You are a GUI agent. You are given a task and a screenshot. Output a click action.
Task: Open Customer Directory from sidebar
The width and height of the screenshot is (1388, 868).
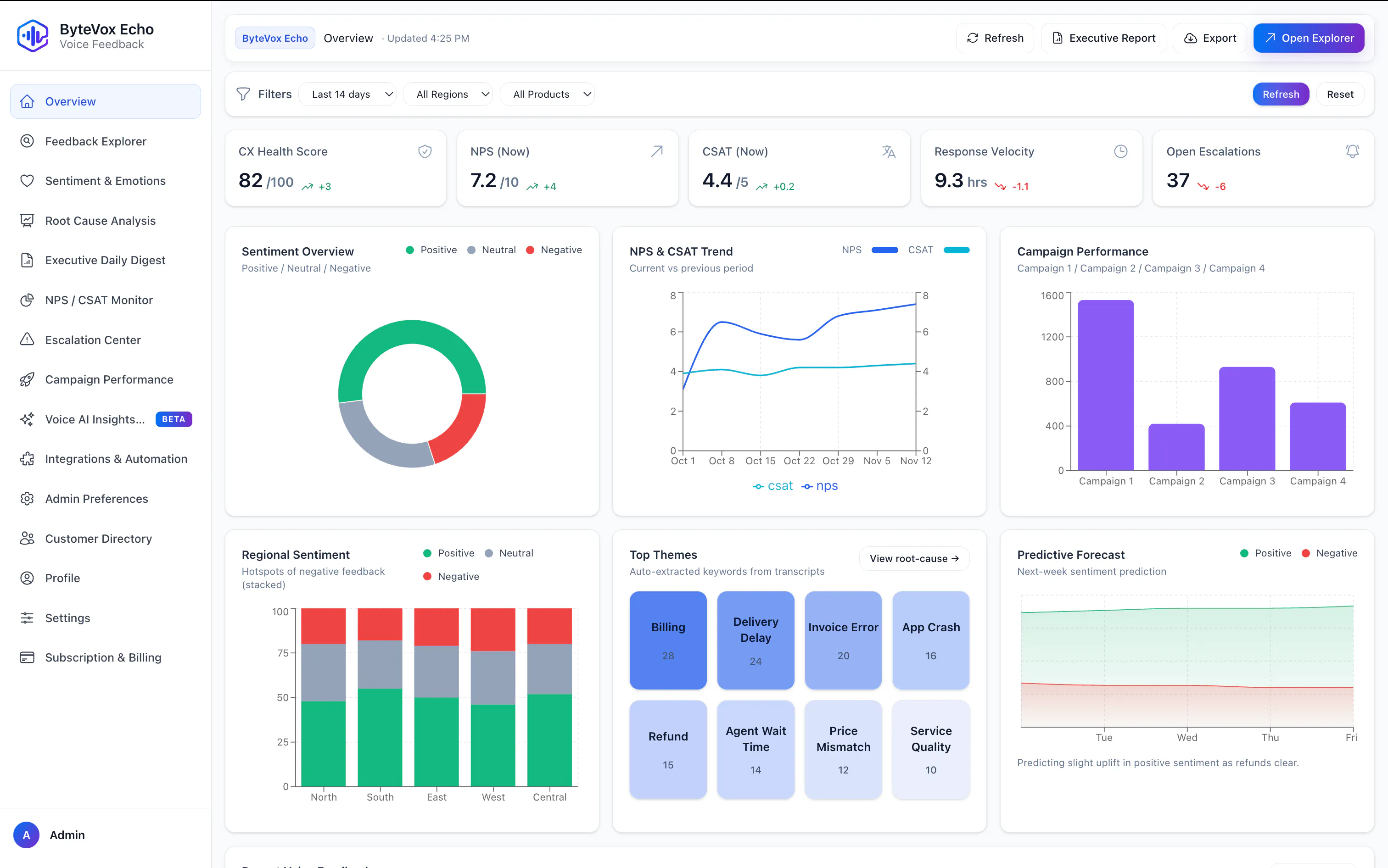(x=106, y=539)
